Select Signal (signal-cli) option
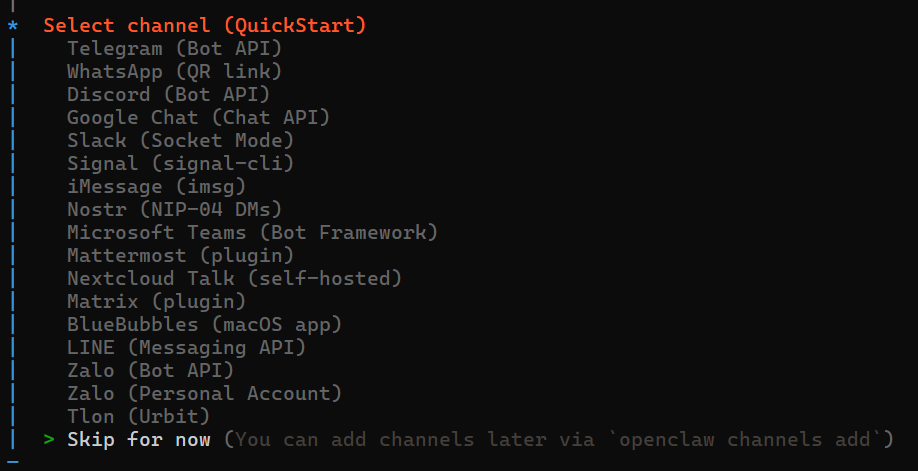 tap(180, 163)
